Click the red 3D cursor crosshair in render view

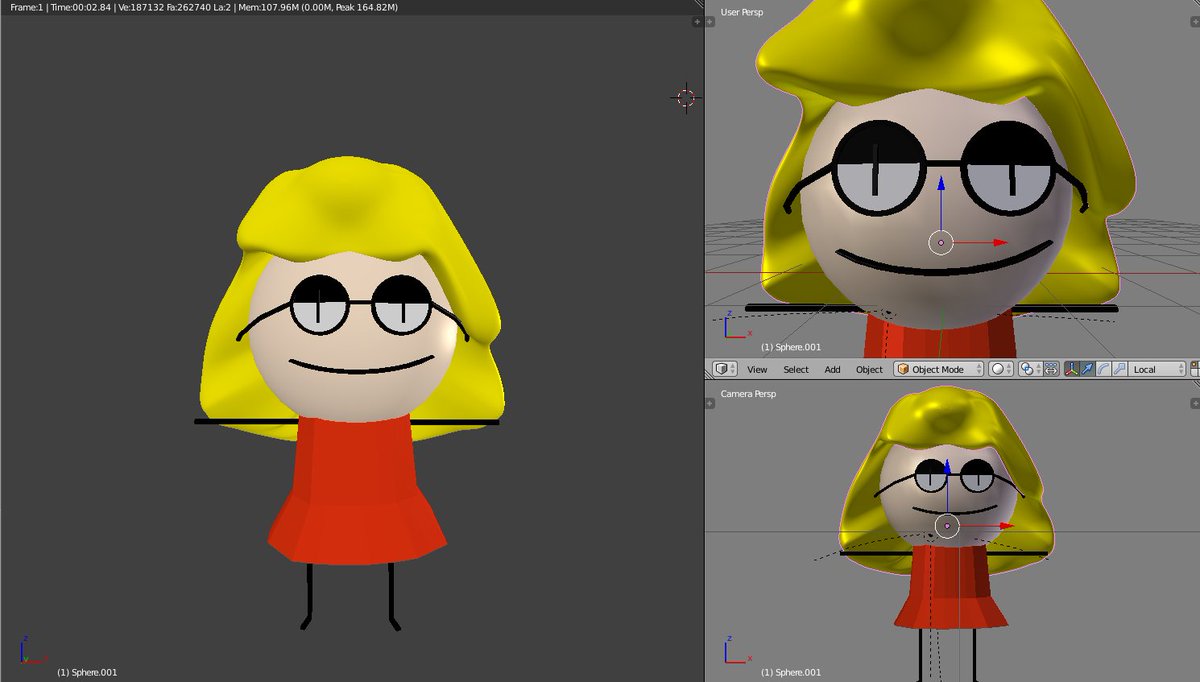point(686,97)
